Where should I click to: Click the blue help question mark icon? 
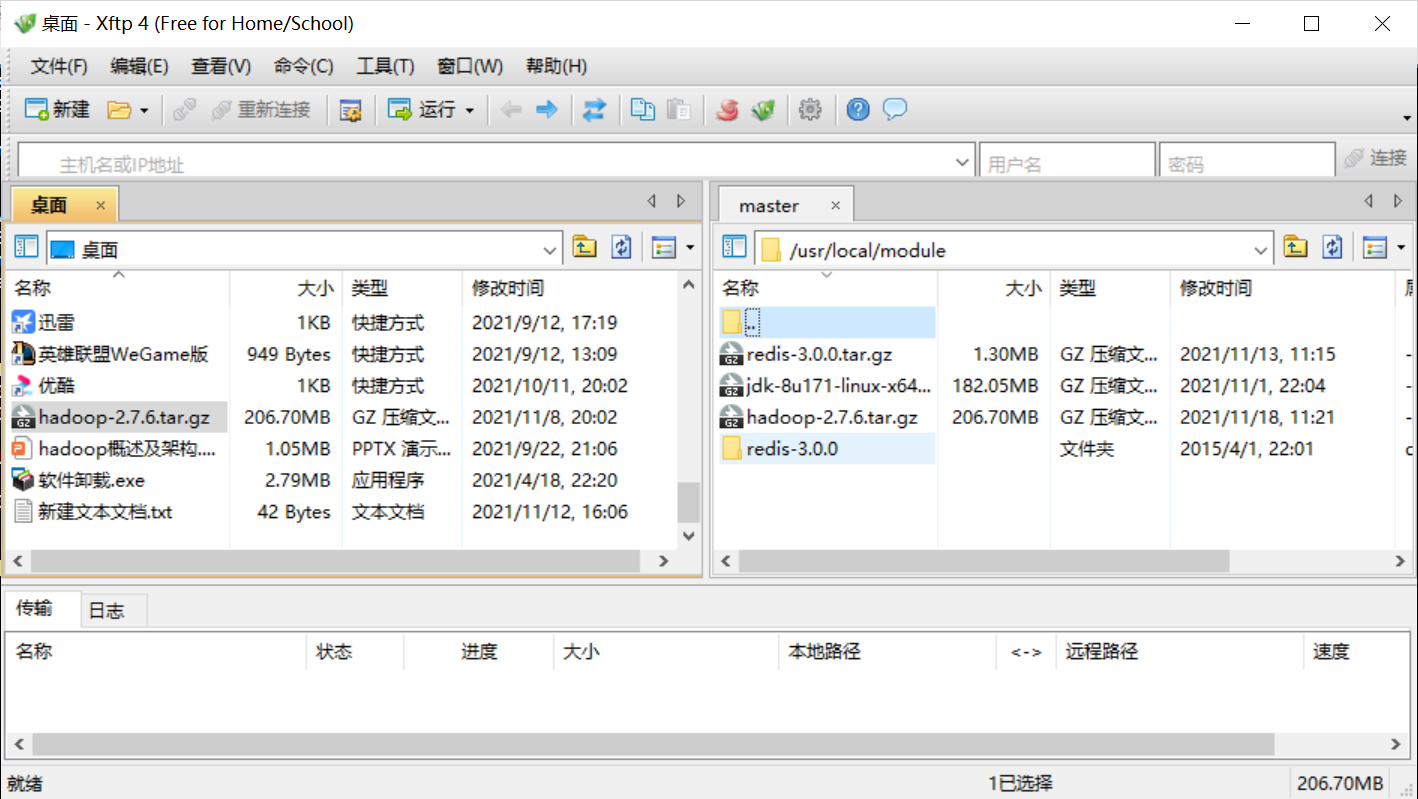(858, 110)
